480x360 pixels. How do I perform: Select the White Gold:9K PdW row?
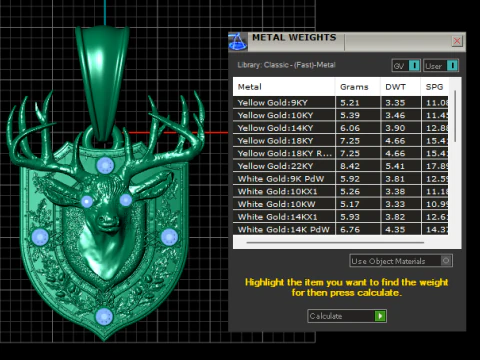[341, 179]
